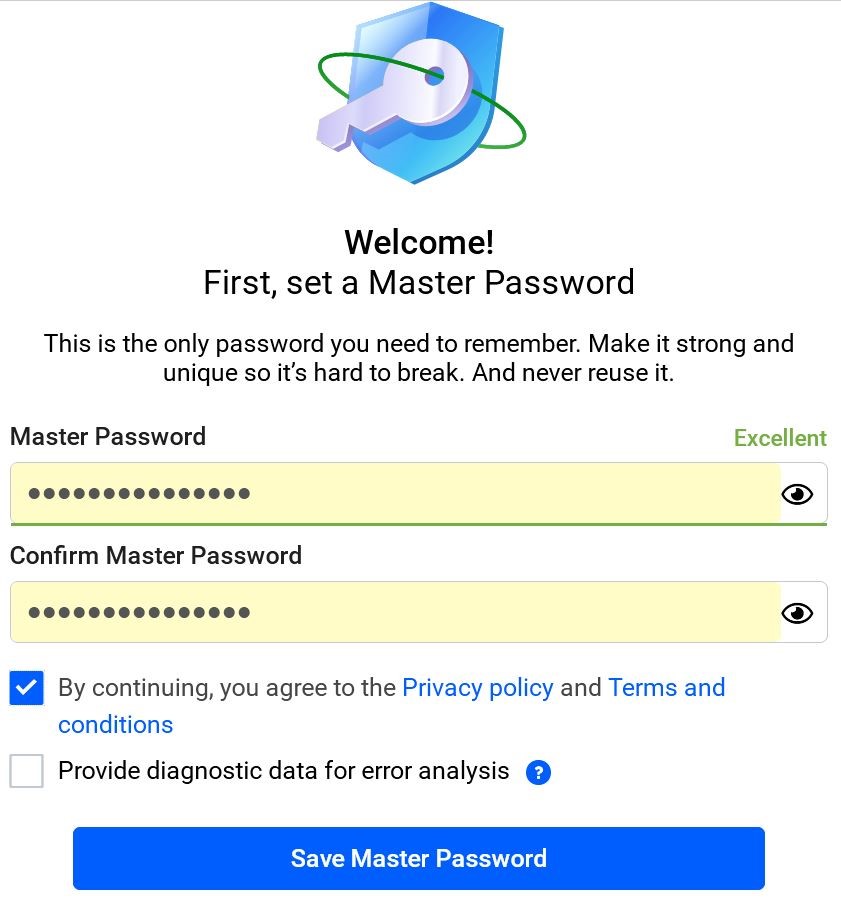Uncheck the policy agreement checkbox
This screenshot has width=841, height=903.
(x=26, y=688)
